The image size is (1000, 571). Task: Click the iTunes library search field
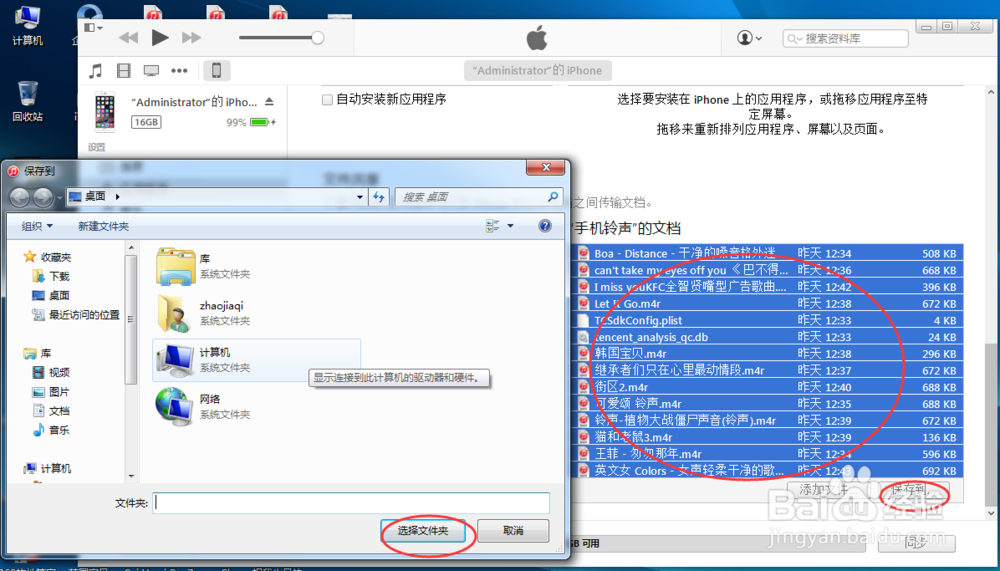point(846,38)
